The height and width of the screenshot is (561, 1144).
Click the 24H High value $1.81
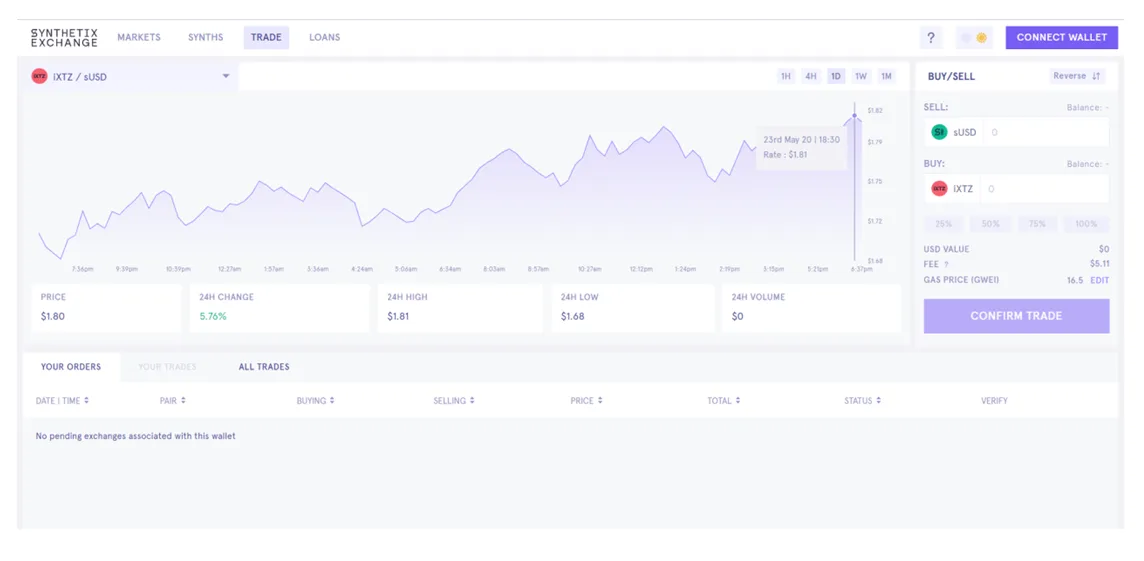pyautogui.click(x=399, y=317)
